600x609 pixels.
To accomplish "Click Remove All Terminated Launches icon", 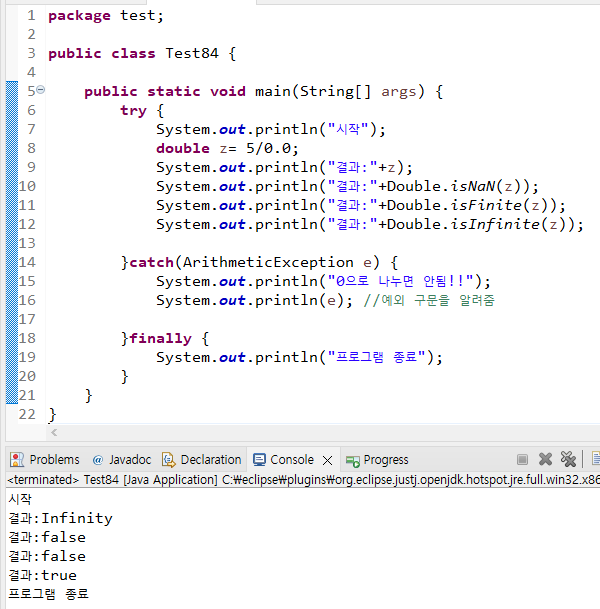I will click(568, 459).
